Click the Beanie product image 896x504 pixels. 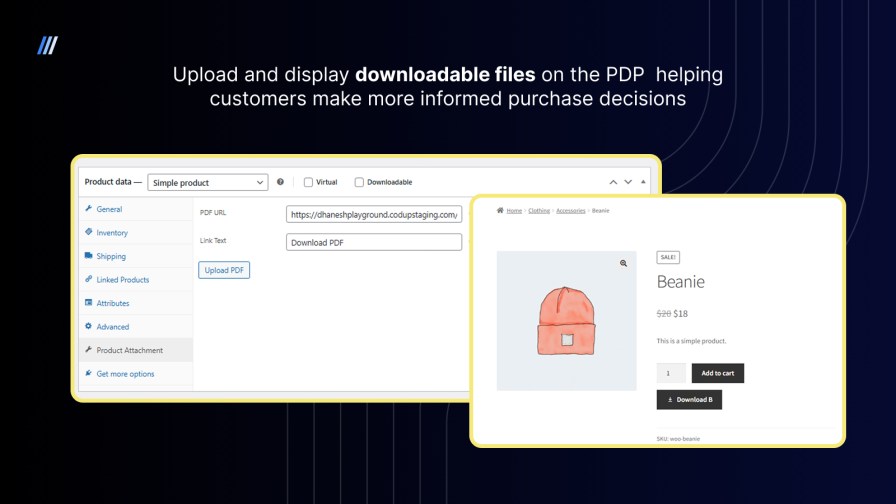tap(566, 321)
